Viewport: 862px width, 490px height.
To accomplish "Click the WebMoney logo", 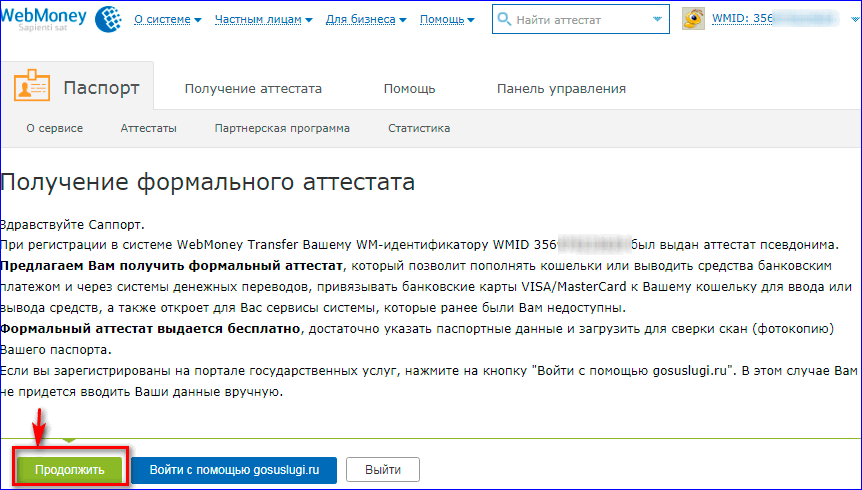I will (60, 19).
